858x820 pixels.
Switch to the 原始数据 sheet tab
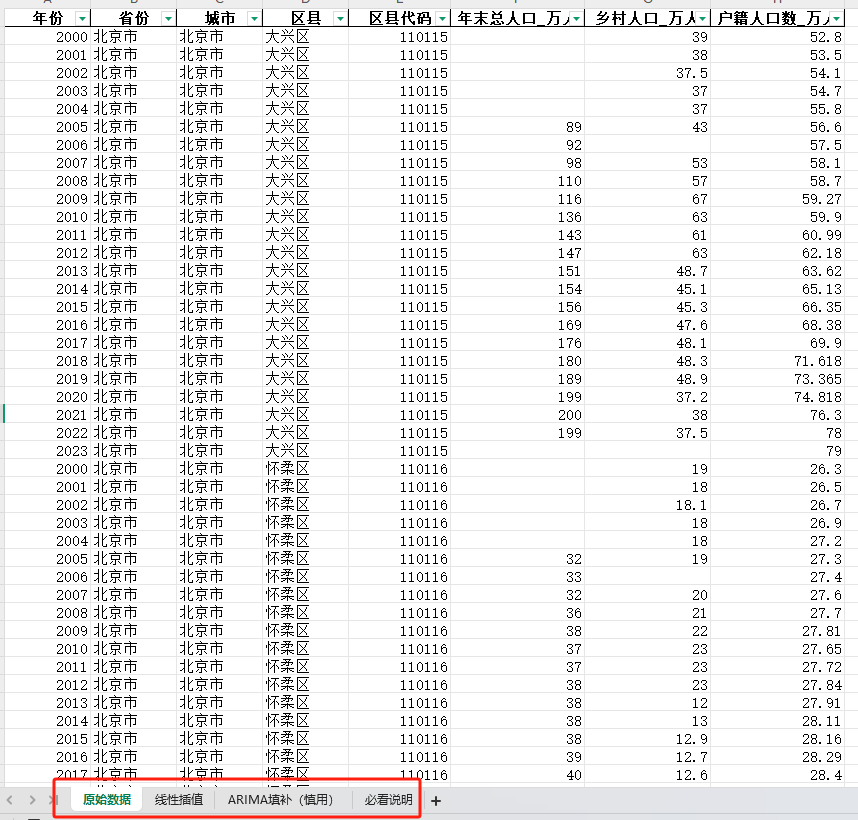tap(107, 800)
